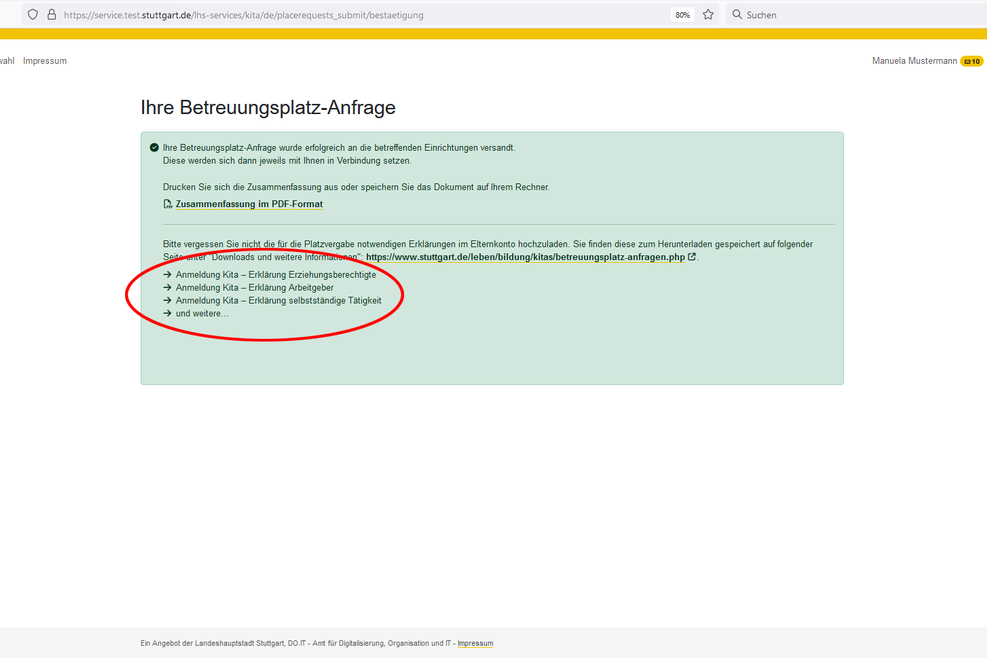Click the green success checkmark icon
Screen dimensions: 987x658
pos(154,148)
